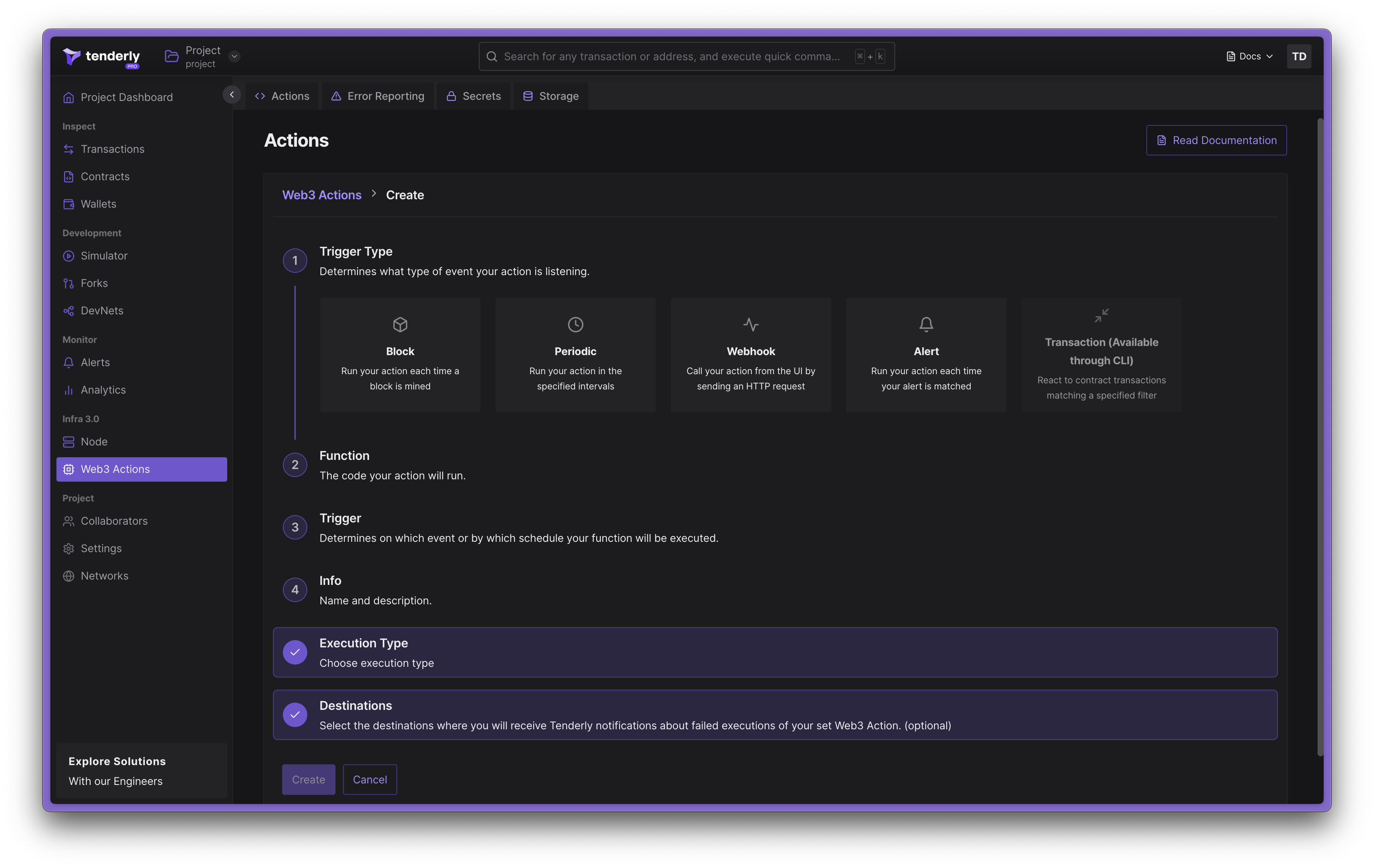Select the Alert trigger type card
The height and width of the screenshot is (868, 1374).
[x=926, y=355]
